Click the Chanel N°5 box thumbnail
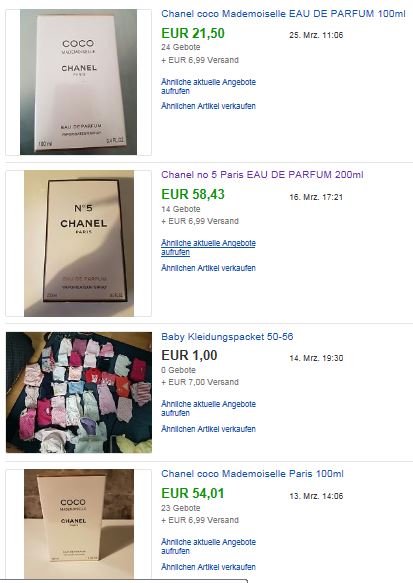The width and height of the screenshot is (413, 583). (x=79, y=244)
